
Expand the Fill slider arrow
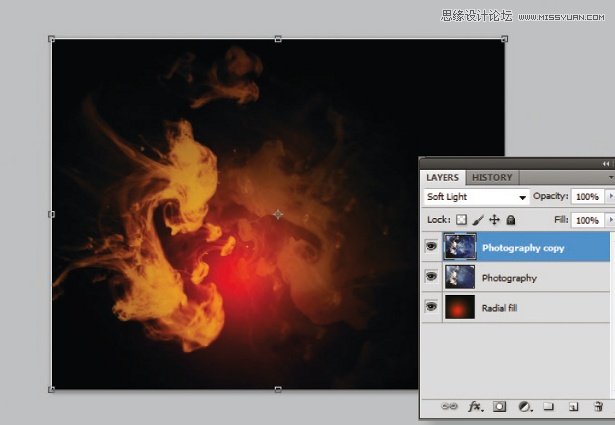609,220
